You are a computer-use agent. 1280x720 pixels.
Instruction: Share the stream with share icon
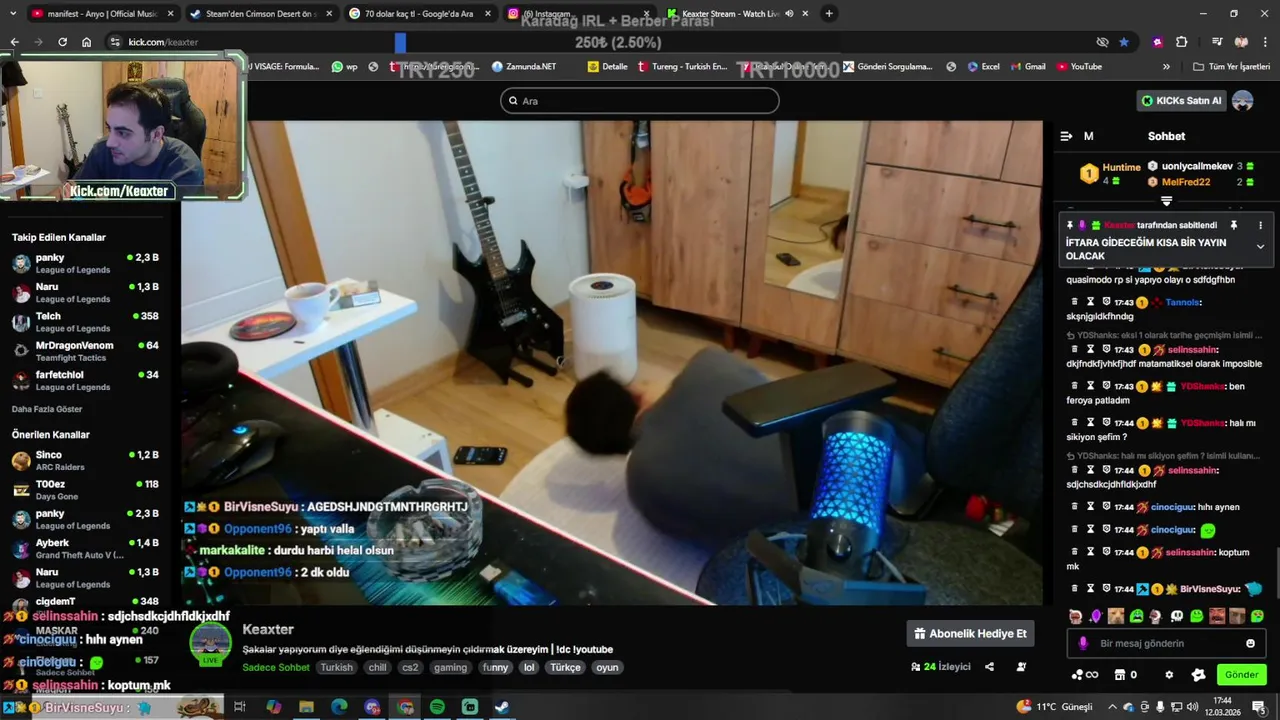pyautogui.click(x=989, y=667)
